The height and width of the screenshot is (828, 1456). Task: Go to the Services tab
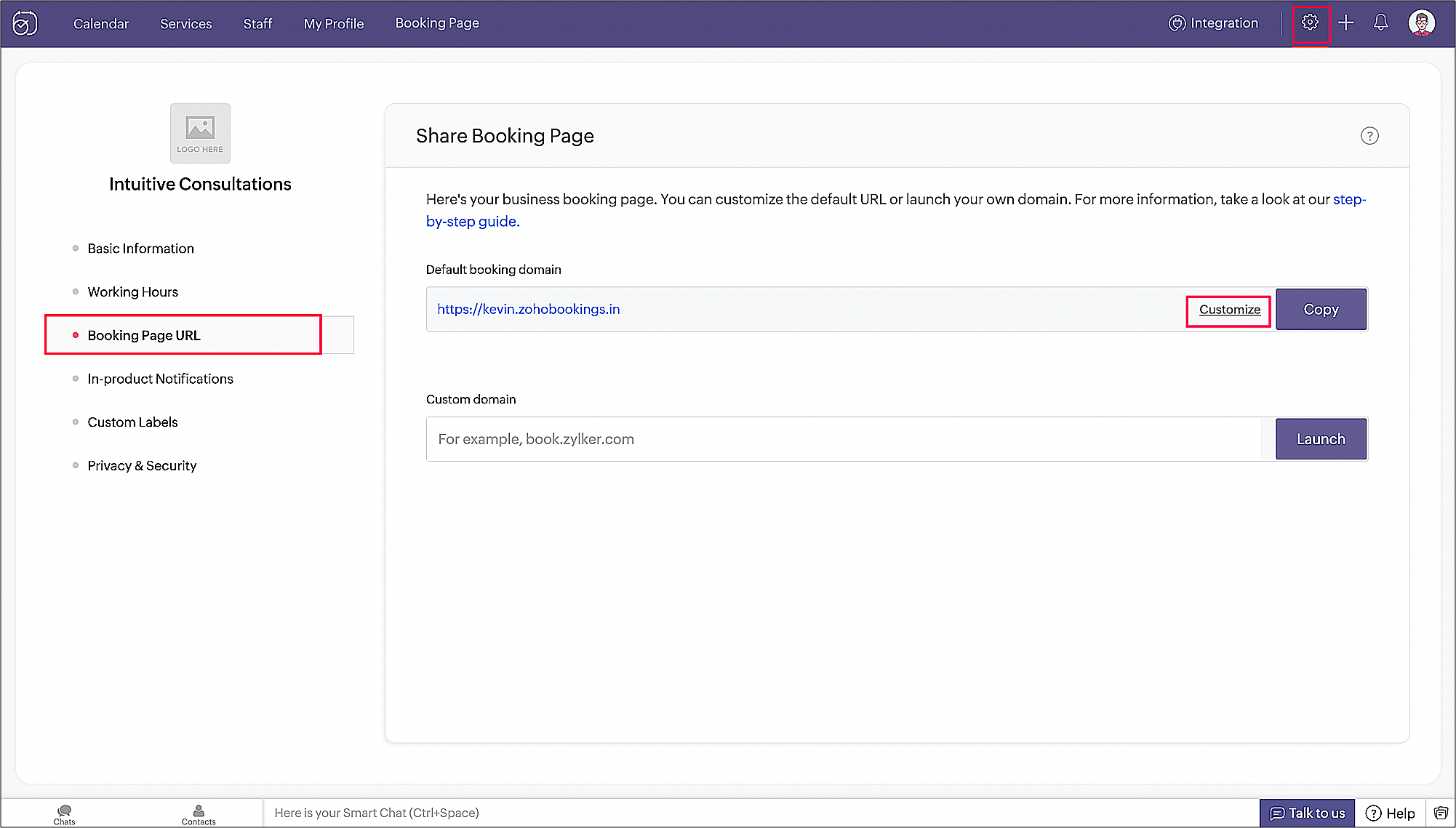click(x=186, y=23)
